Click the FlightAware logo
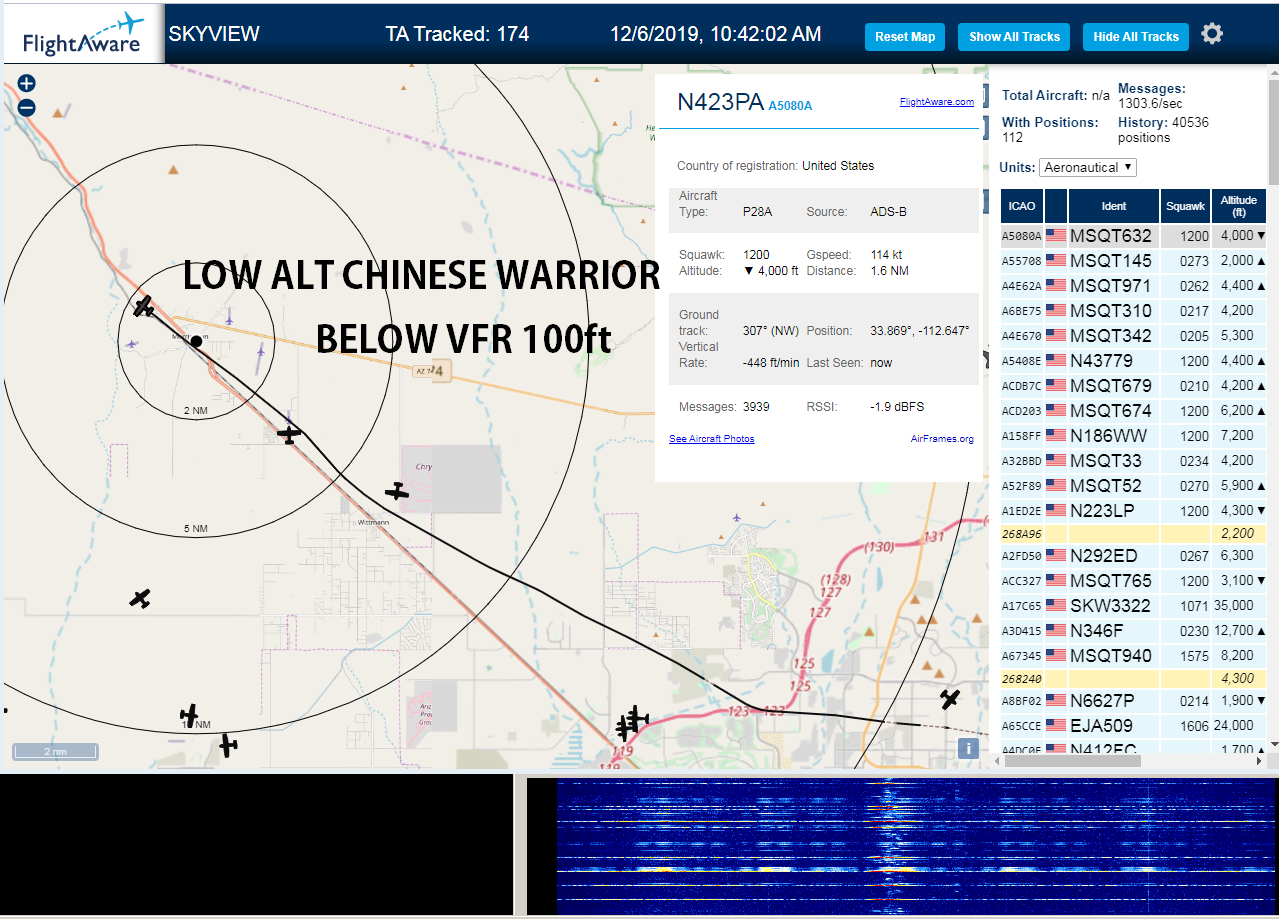The height and width of the screenshot is (919, 1279). coord(83,36)
